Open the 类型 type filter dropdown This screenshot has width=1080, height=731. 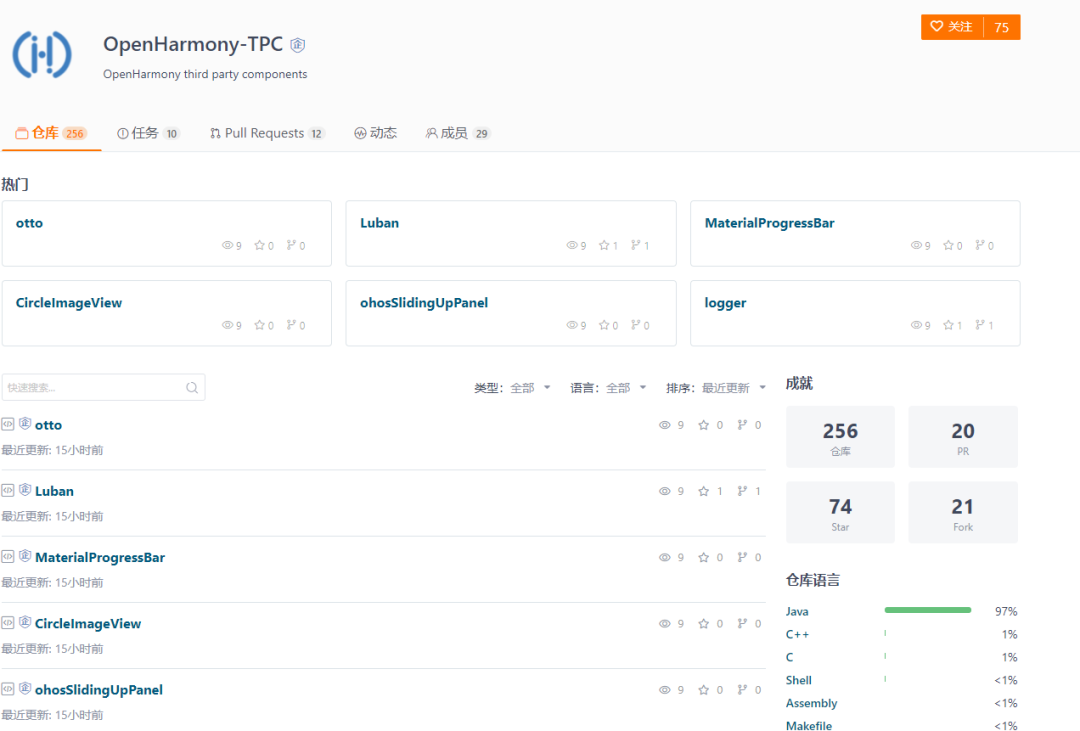pyautogui.click(x=512, y=388)
